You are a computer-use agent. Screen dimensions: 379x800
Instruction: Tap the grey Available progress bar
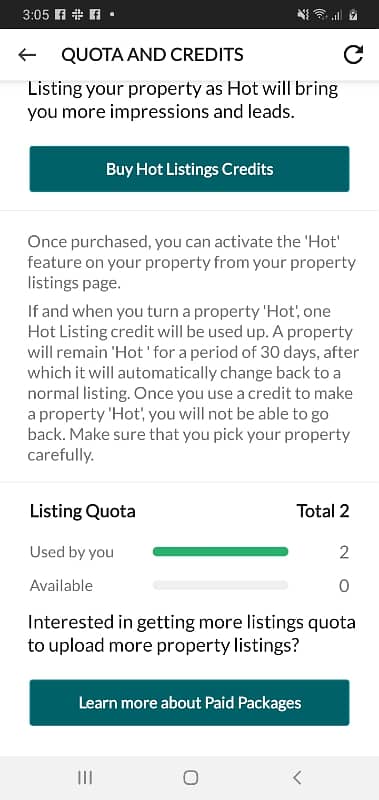point(220,585)
